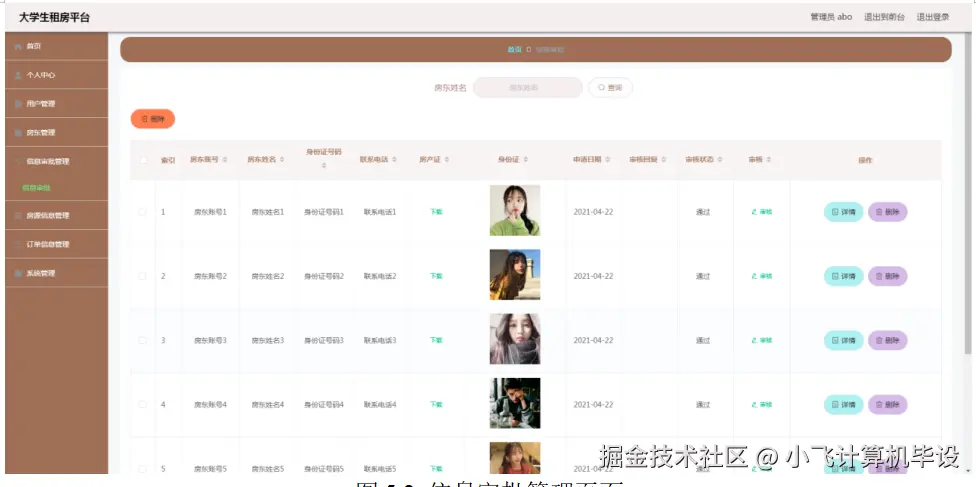Expand the 系统管理 sidebar menu

click(57, 273)
